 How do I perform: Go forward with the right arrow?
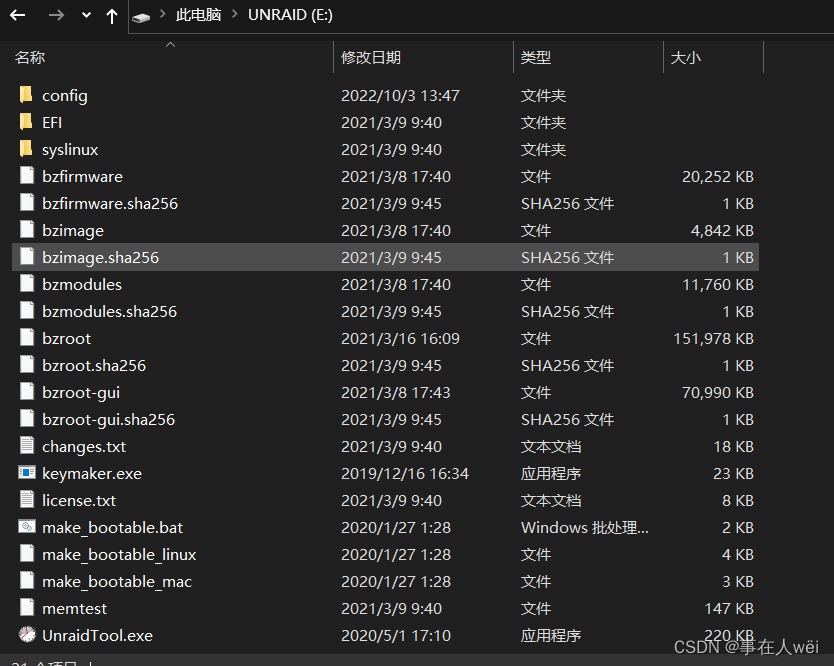tap(56, 15)
